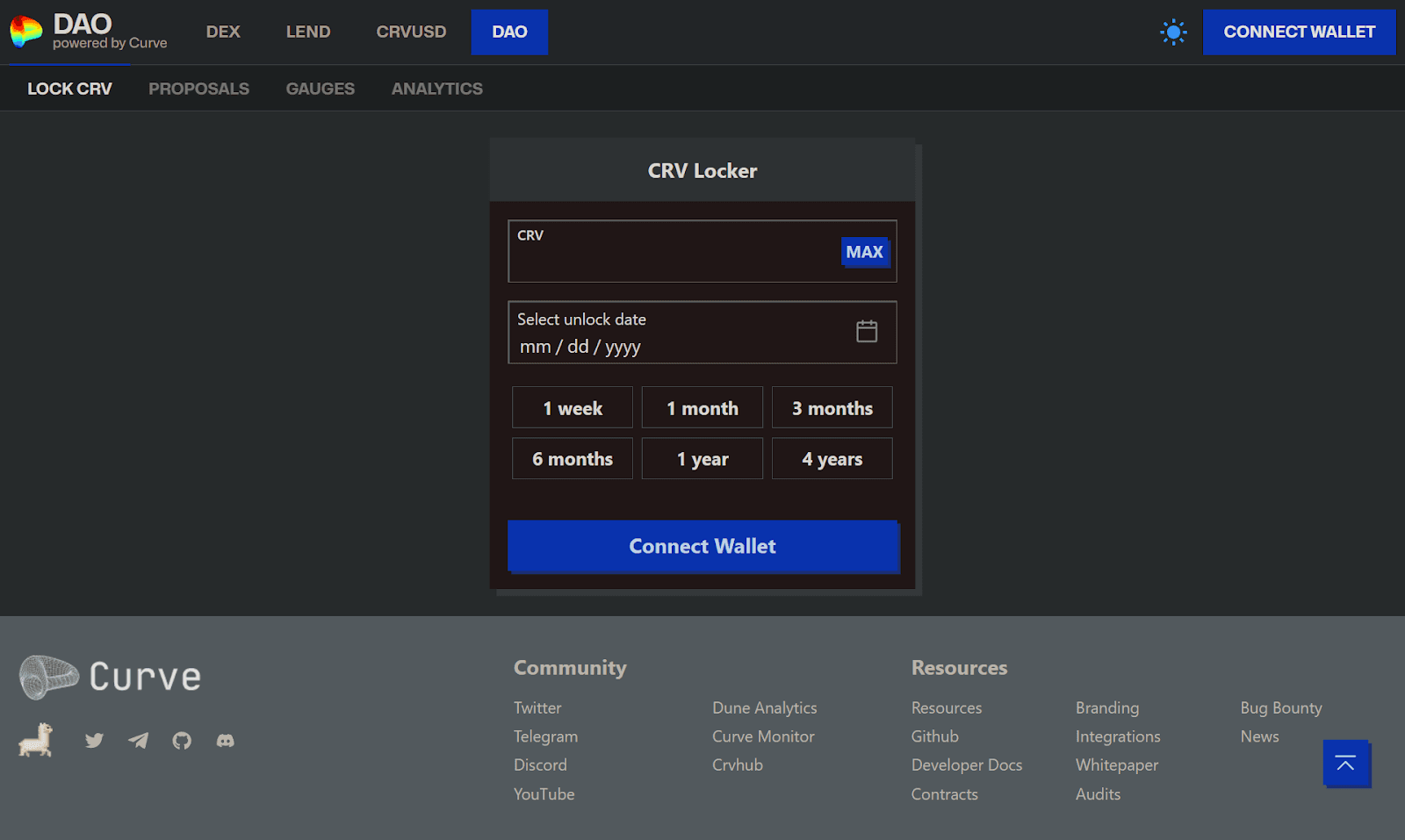Screen dimensions: 1405x840
Task: Switch to the Gauges tab
Action: (321, 89)
